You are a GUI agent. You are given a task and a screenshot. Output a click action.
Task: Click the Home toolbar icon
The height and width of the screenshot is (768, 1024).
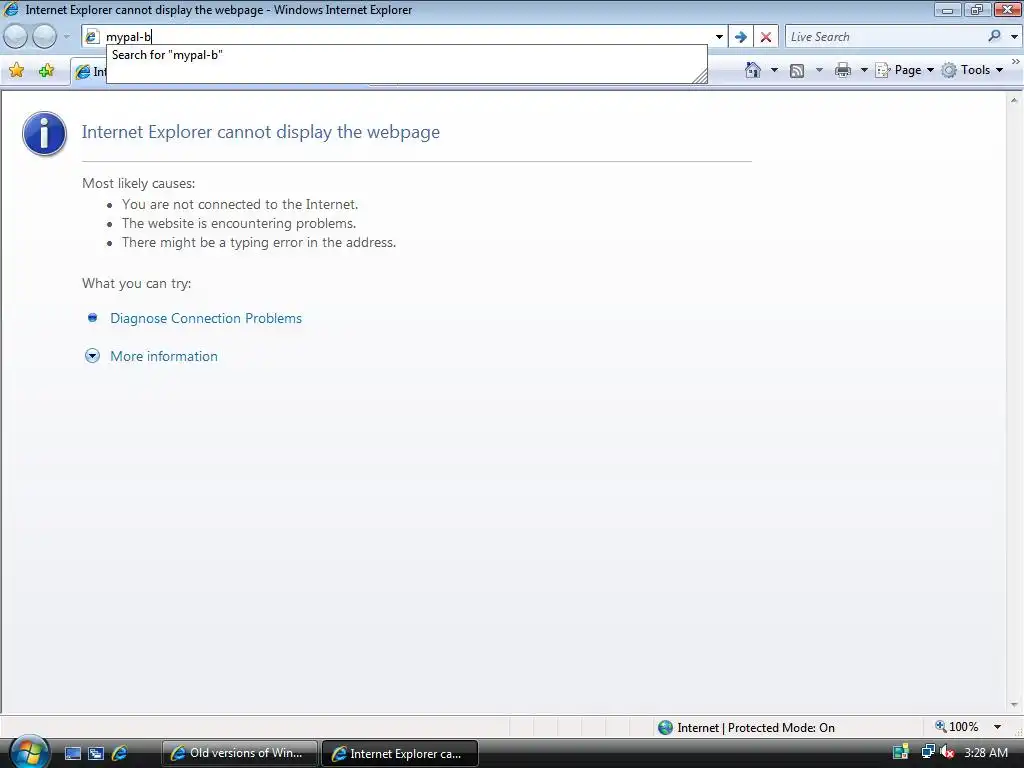[753, 70]
